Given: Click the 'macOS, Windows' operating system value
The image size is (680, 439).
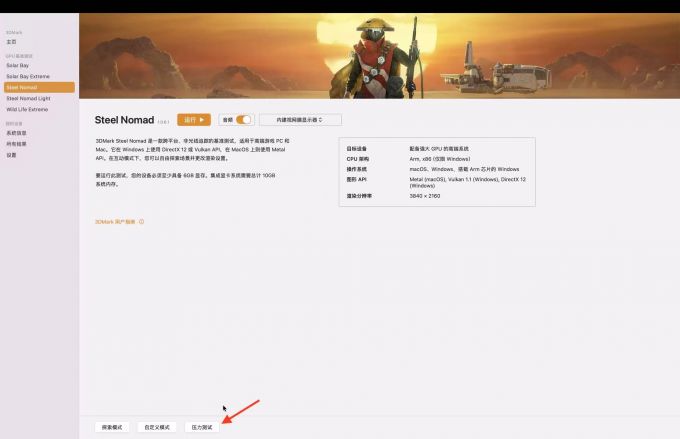Looking at the screenshot, I should pos(464,169).
